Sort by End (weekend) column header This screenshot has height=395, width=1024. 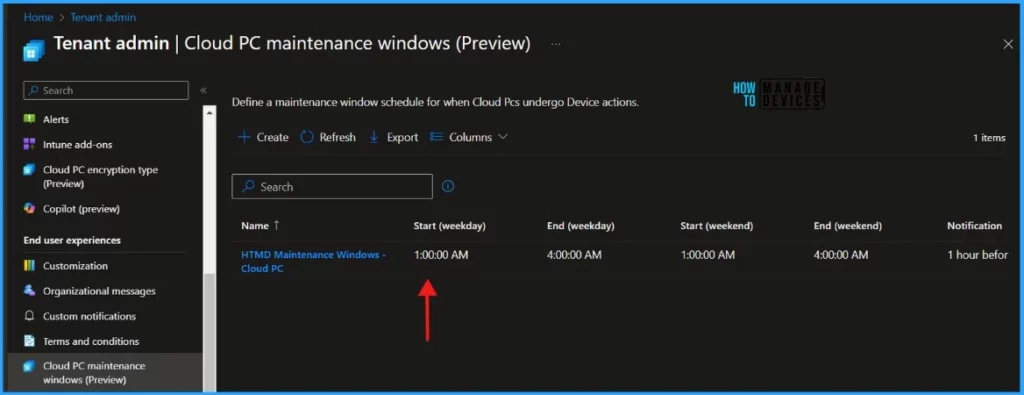(848, 226)
